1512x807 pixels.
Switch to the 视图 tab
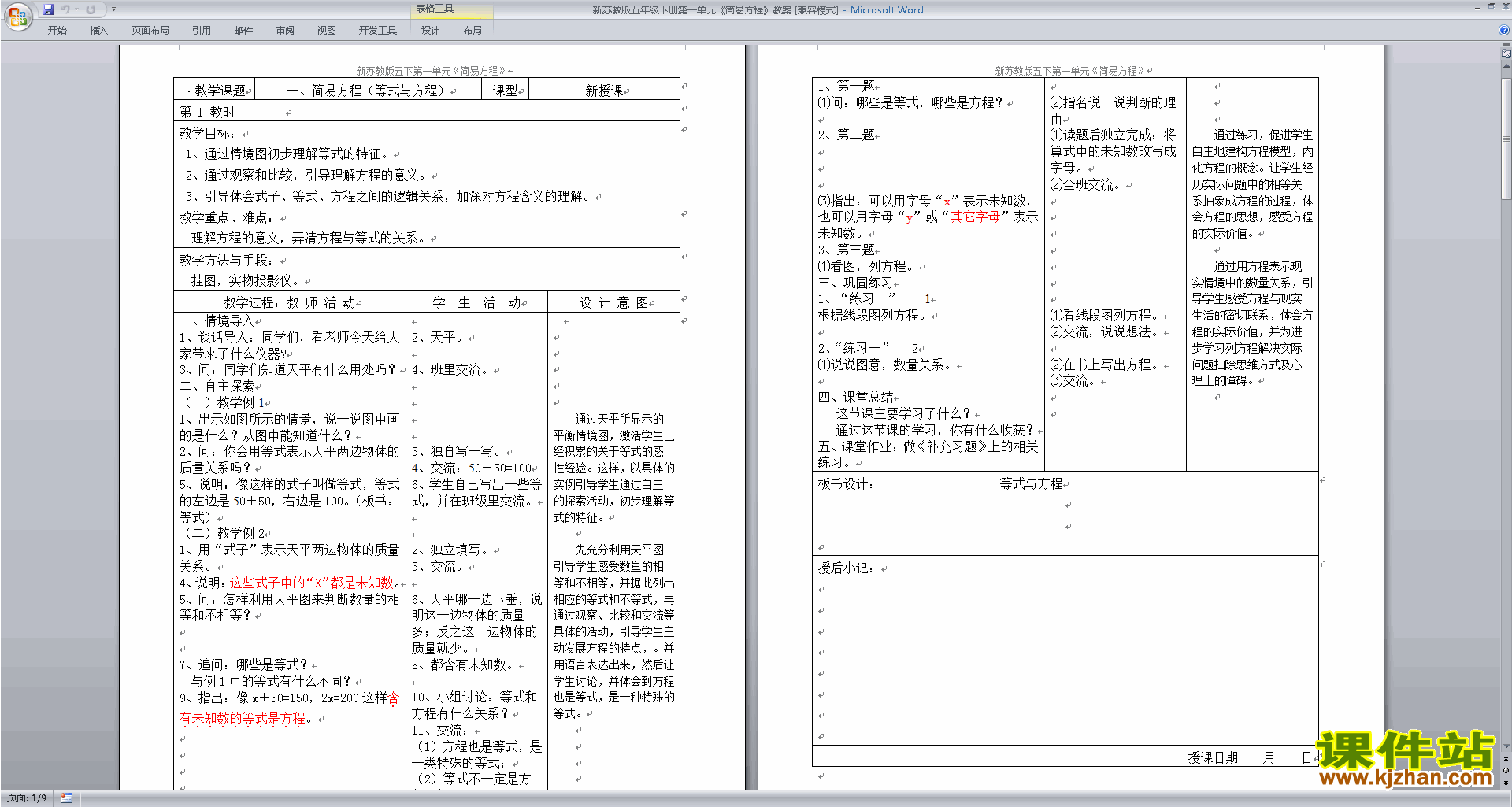coord(326,30)
